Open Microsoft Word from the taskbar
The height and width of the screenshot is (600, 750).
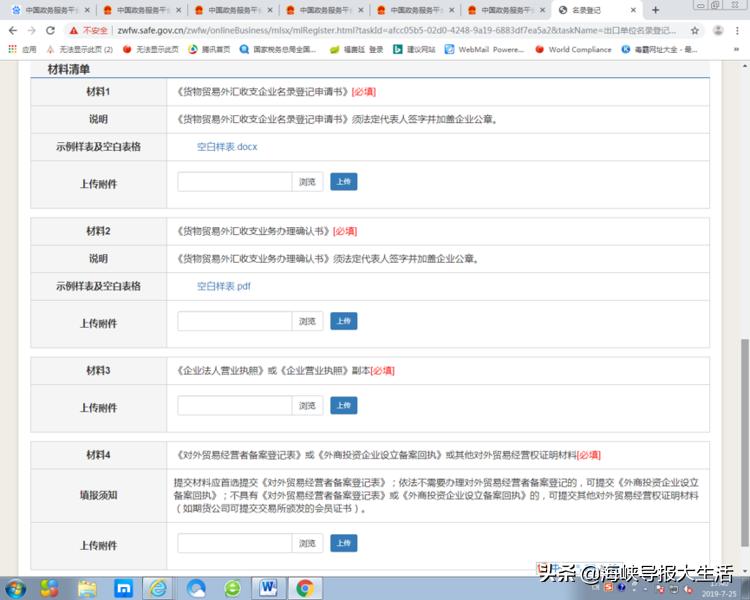point(268,588)
